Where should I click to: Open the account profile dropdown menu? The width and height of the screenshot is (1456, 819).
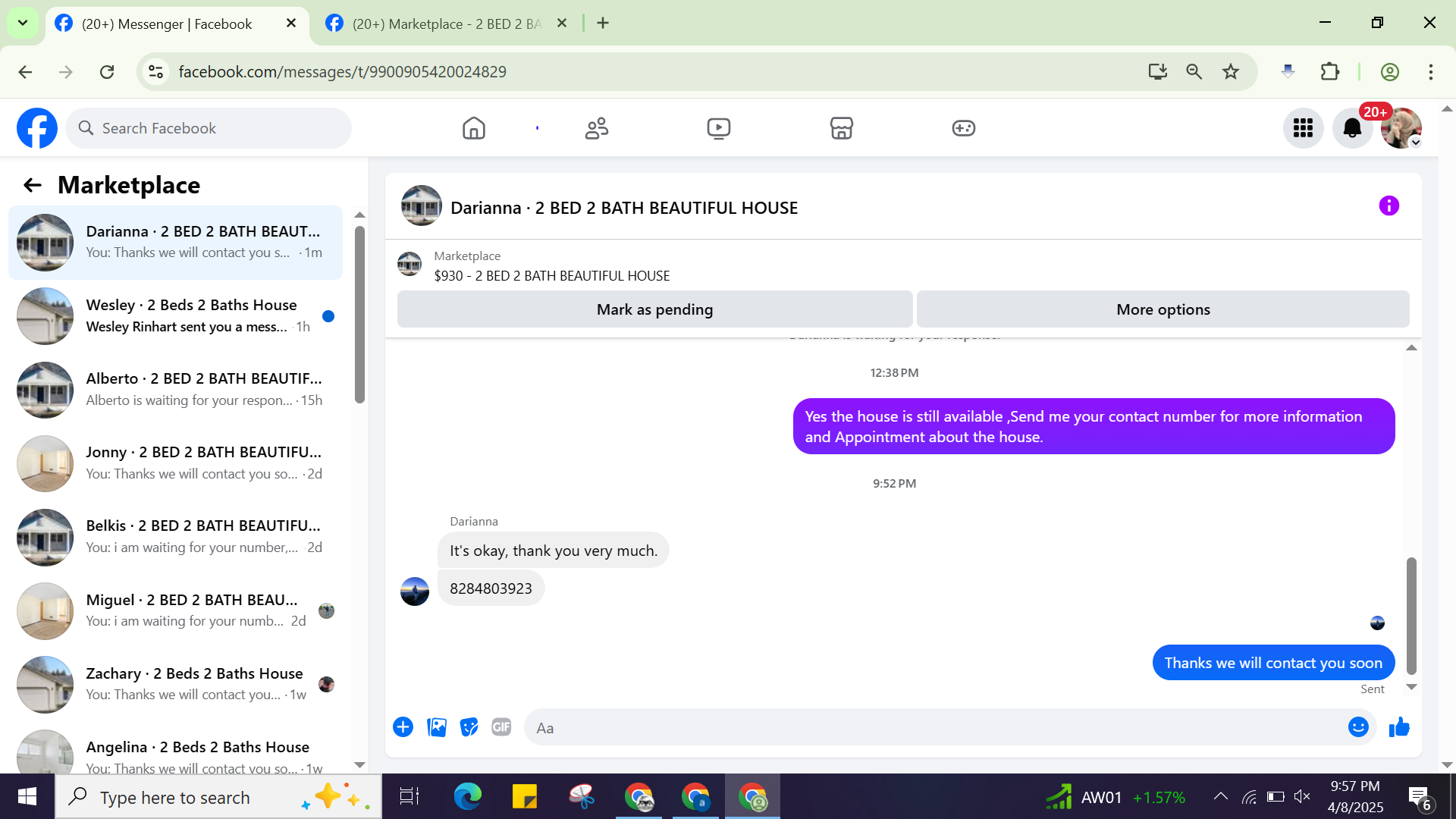click(1401, 128)
